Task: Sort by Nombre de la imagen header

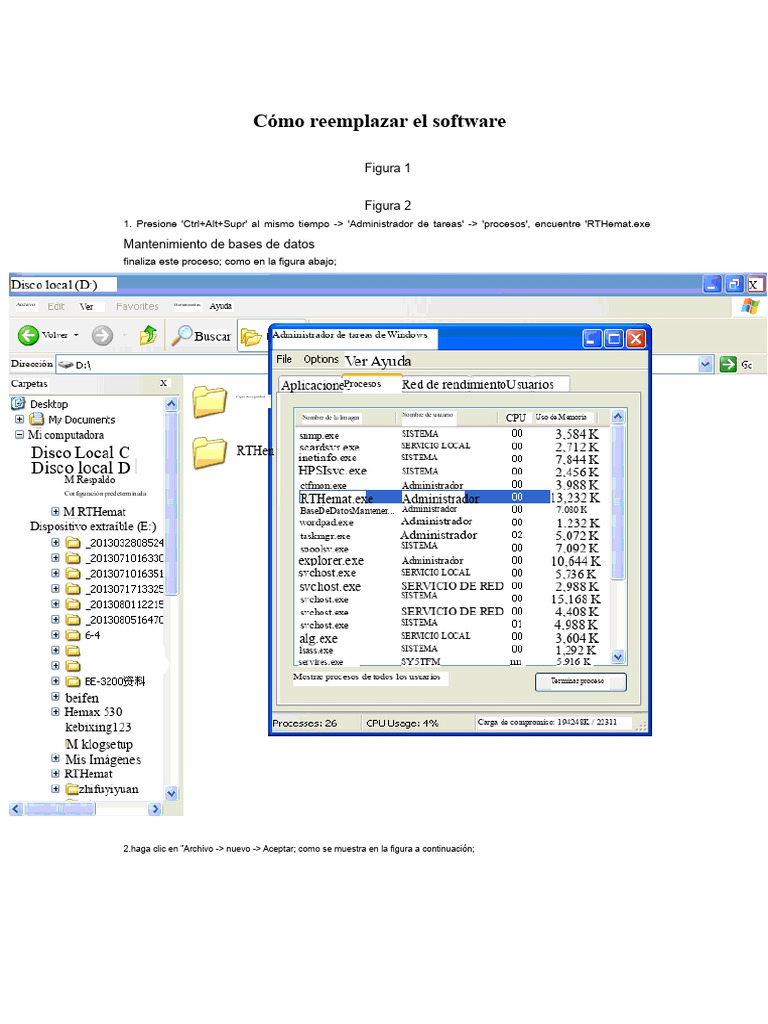Action: point(345,417)
